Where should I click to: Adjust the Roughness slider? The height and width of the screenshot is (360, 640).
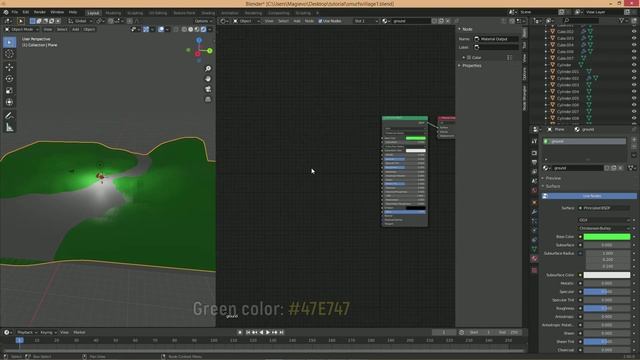tap(607, 308)
